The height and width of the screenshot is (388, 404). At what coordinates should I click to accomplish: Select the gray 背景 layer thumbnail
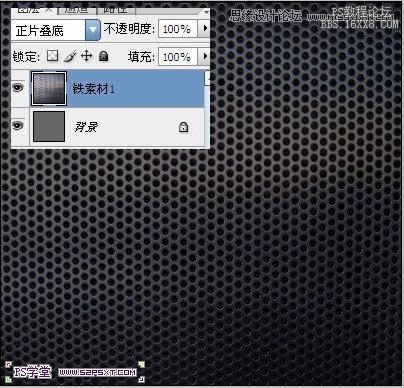click(49, 126)
